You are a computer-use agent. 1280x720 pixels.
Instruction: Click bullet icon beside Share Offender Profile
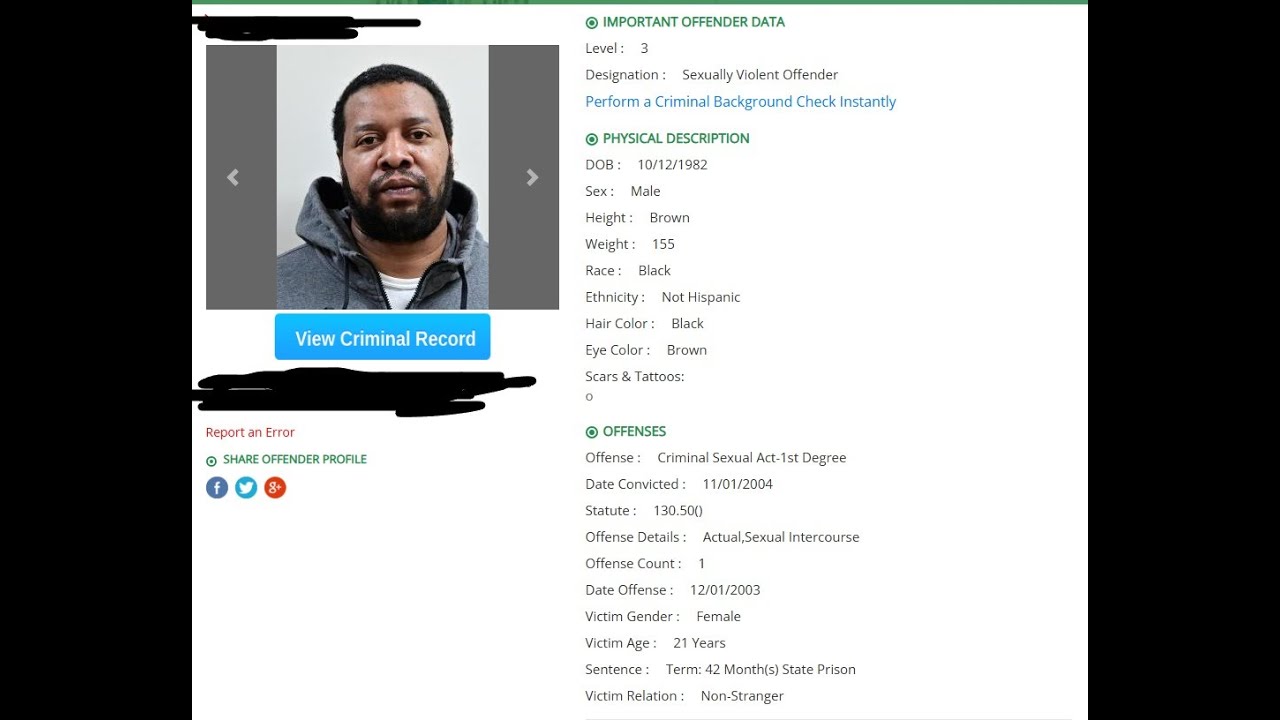pyautogui.click(x=211, y=461)
